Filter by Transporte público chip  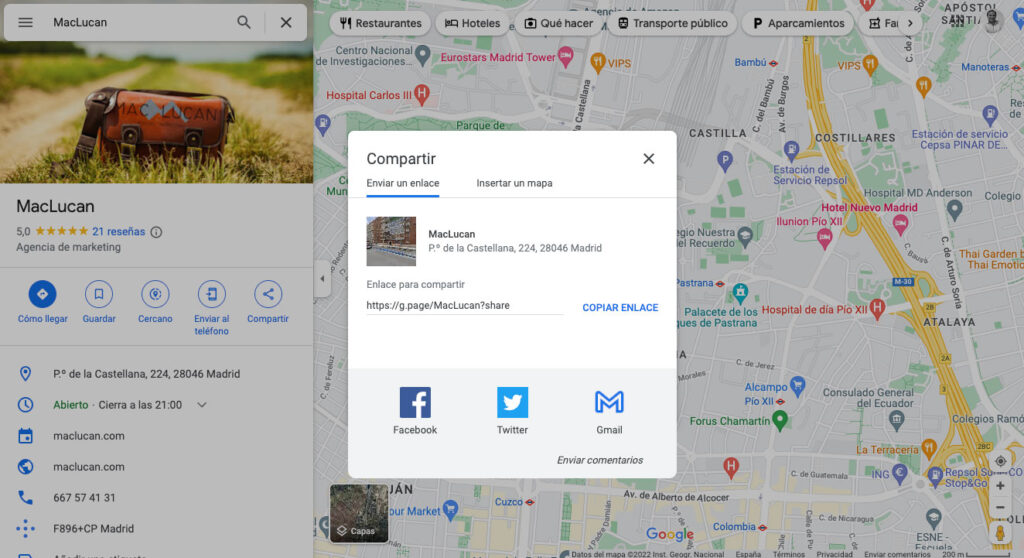[672, 24]
